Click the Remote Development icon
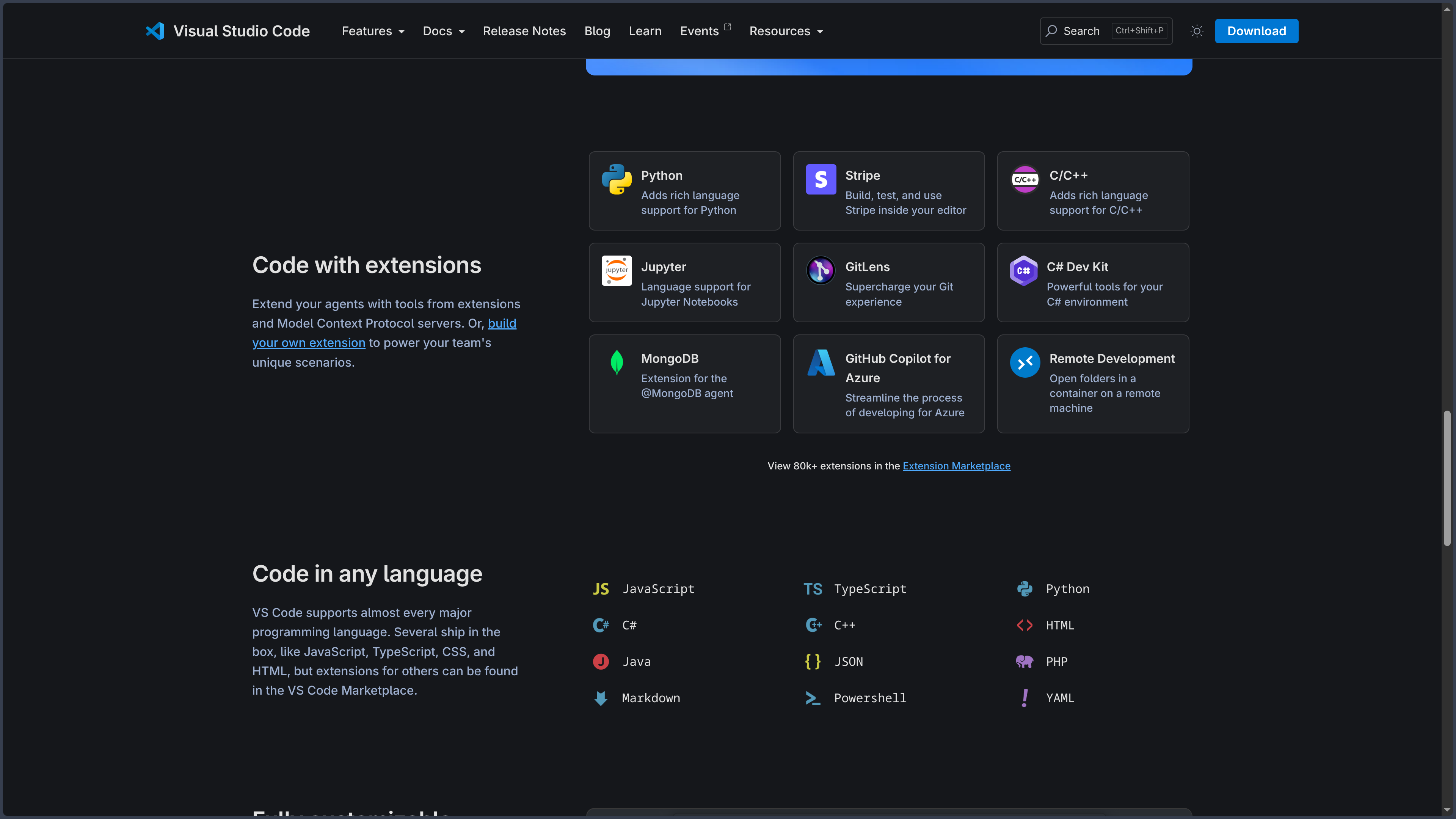Screen dimensions: 1456x819 [1025, 362]
